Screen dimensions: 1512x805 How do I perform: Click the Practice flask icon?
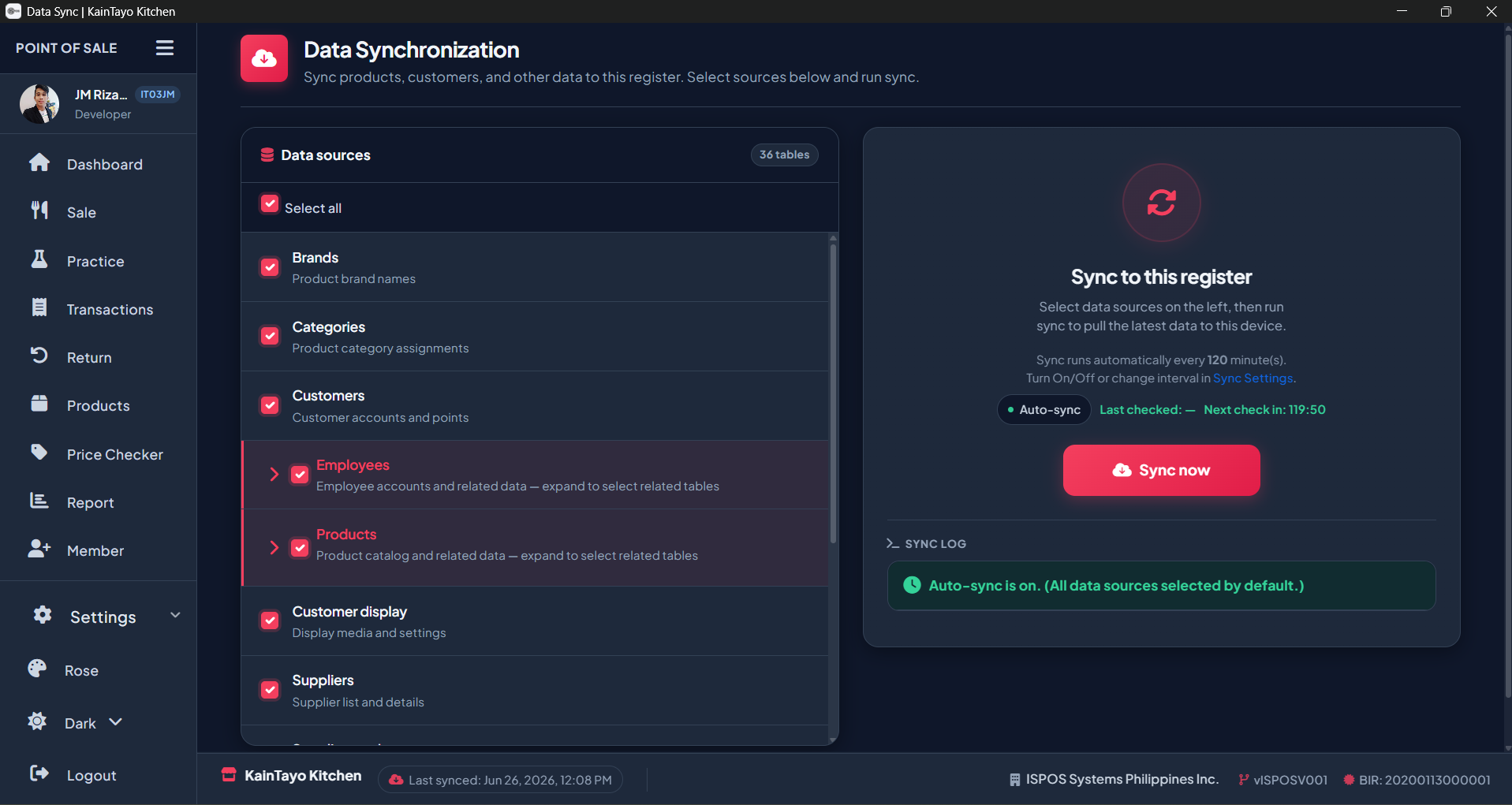click(x=39, y=259)
